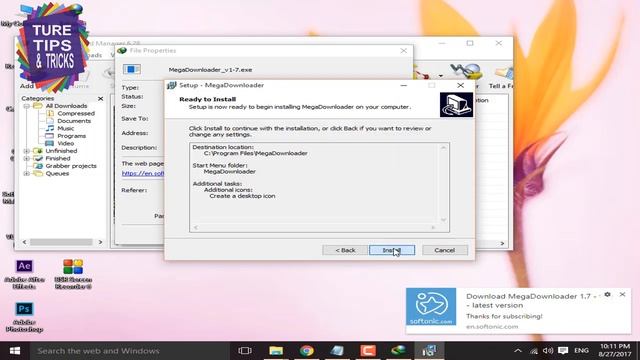Open BSR Screen Recorder desktop shortcut
Image resolution: width=640 pixels, height=360 pixels.
click(x=73, y=274)
